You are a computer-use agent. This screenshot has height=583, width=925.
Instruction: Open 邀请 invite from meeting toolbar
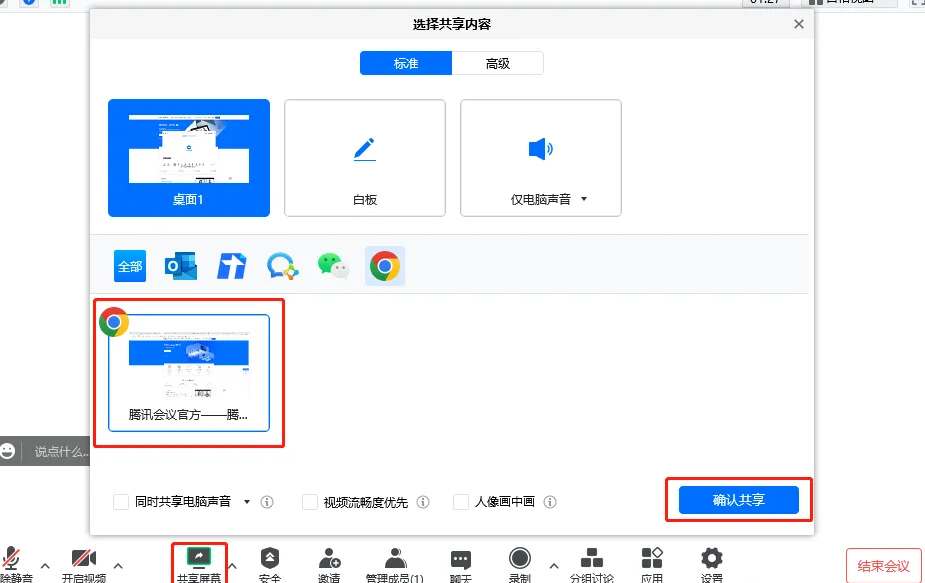329,562
